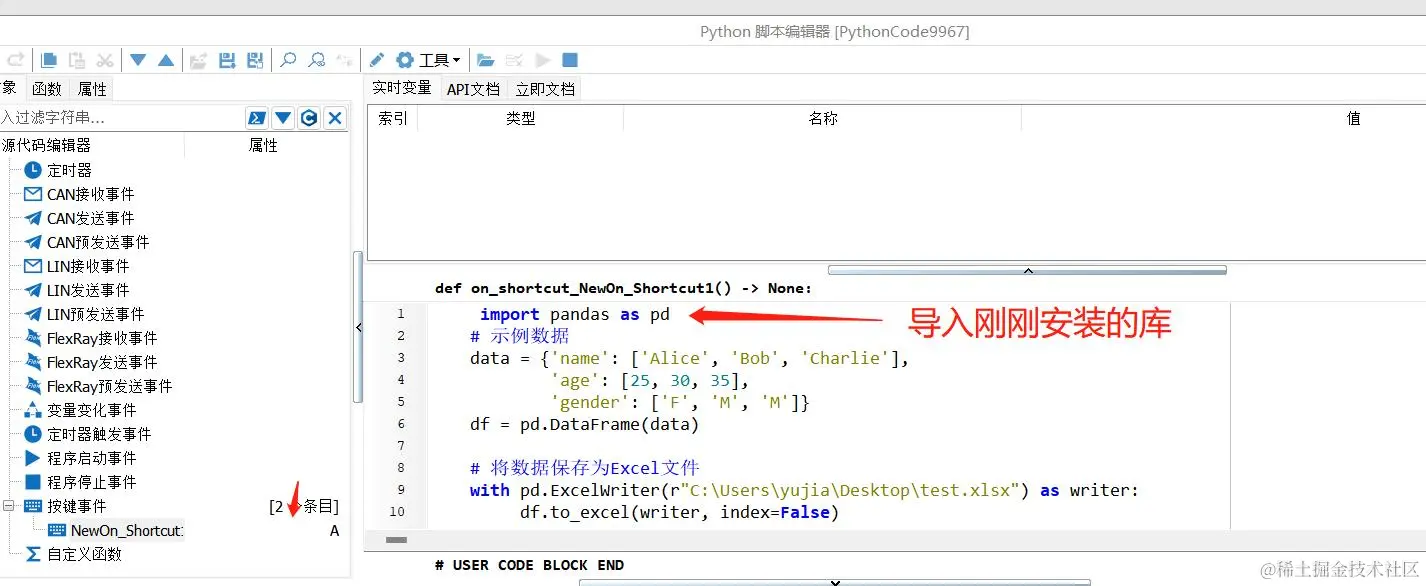Select the 自定义函数 tree item
Image resolution: width=1426 pixels, height=586 pixels.
(x=84, y=554)
